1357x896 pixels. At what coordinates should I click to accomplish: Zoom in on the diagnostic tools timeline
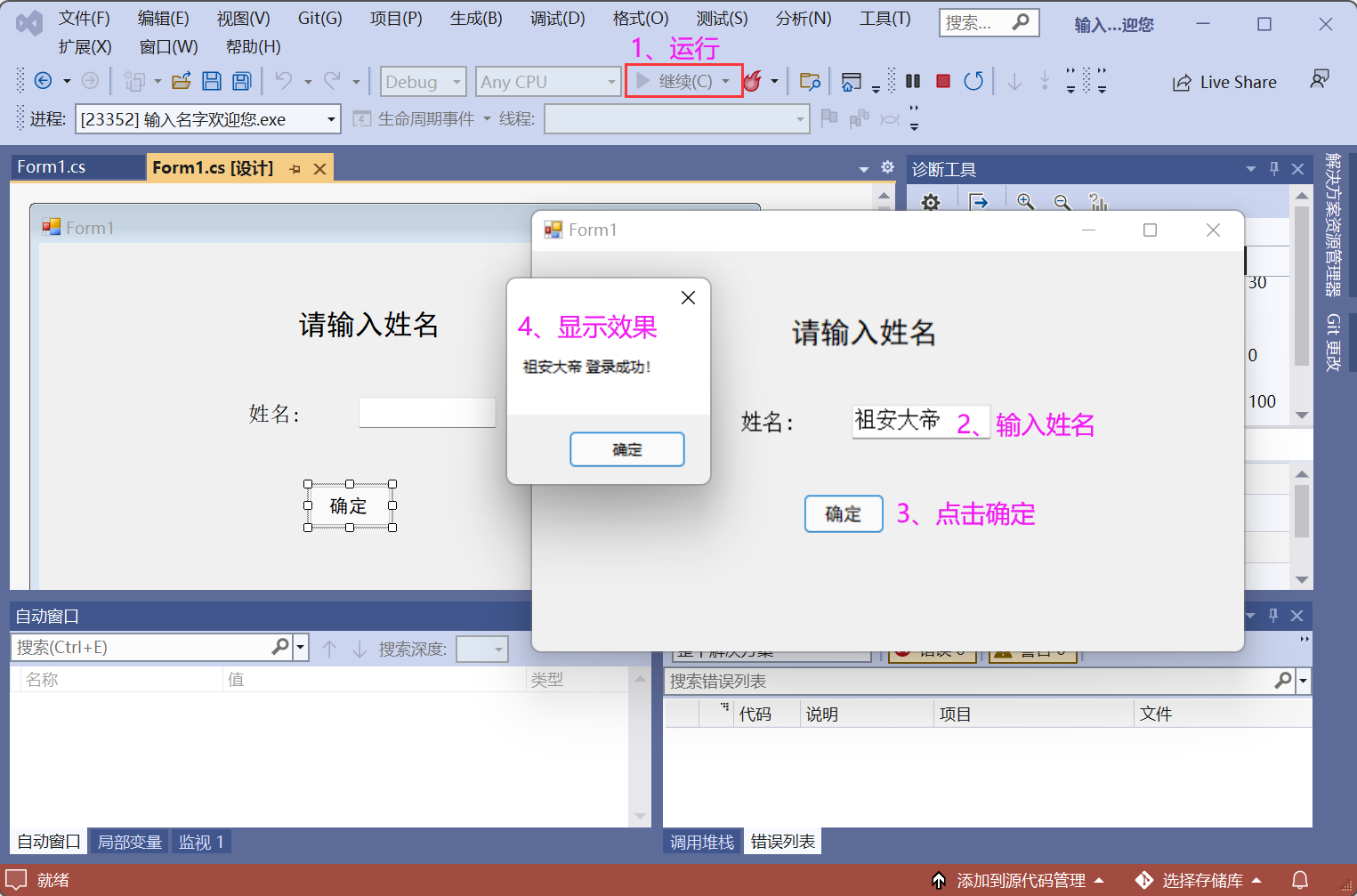tap(1026, 202)
